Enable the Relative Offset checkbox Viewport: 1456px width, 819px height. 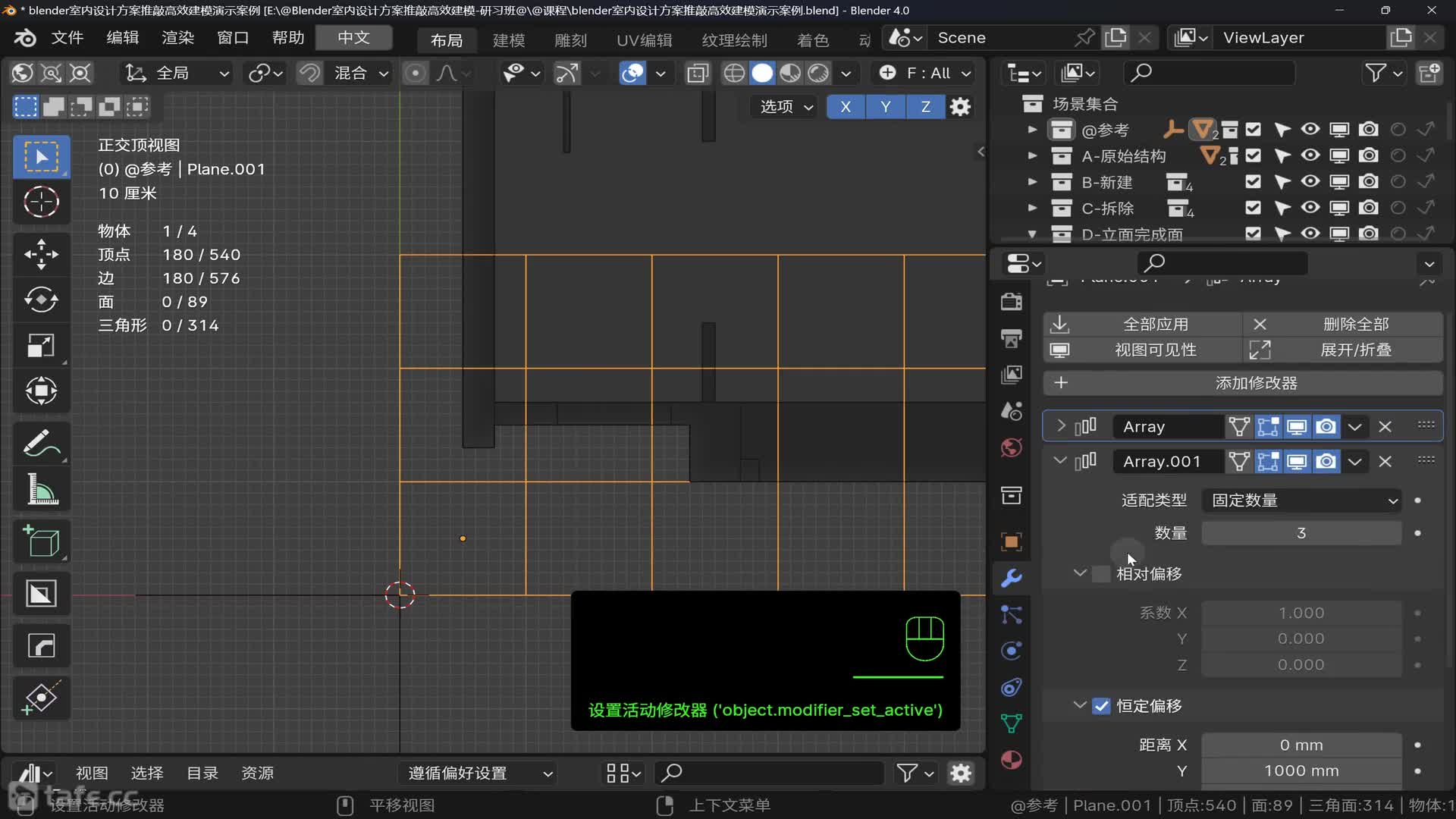(x=1101, y=574)
